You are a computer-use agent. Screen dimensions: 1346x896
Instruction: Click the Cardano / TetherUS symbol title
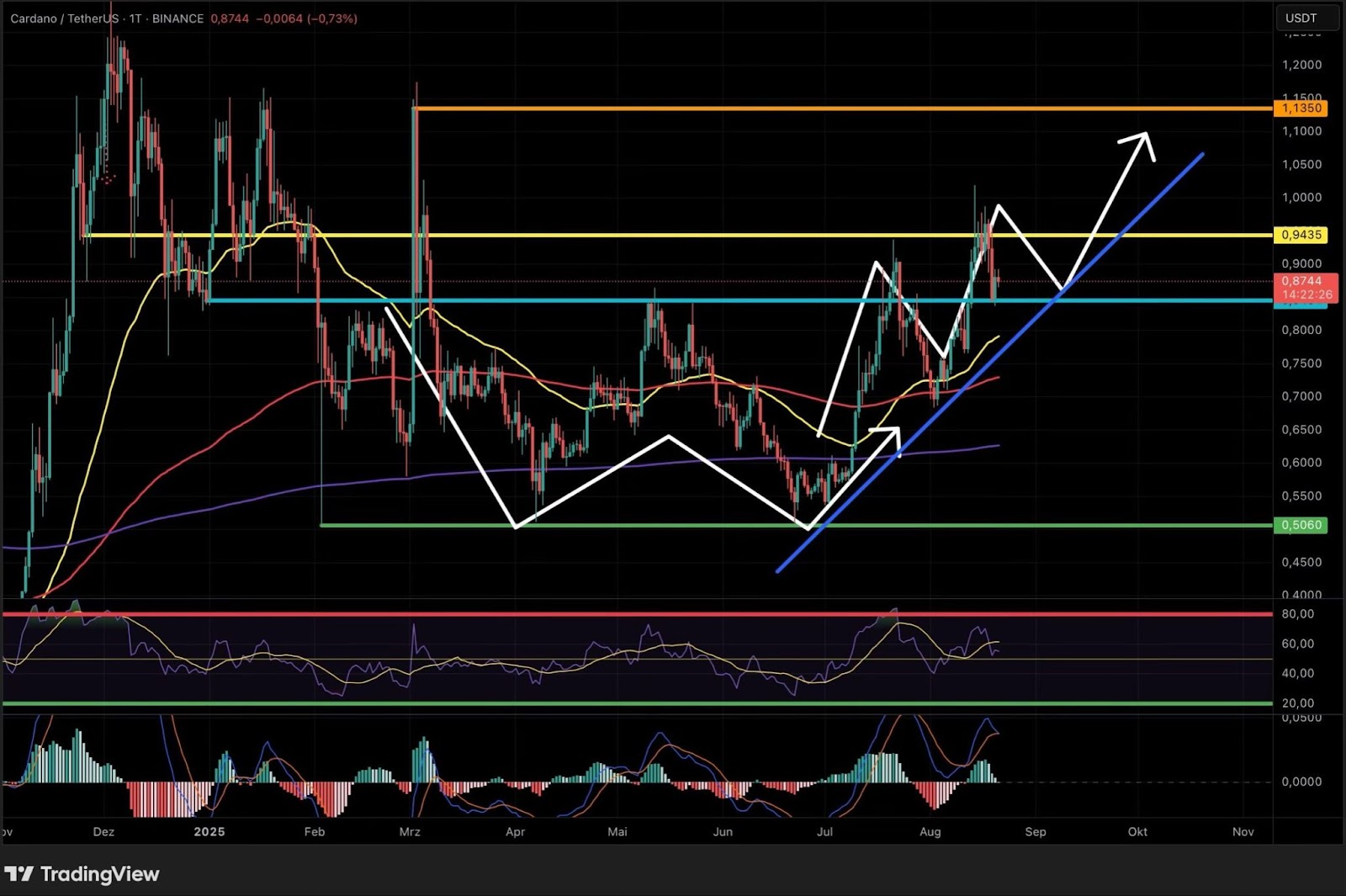(x=64, y=19)
